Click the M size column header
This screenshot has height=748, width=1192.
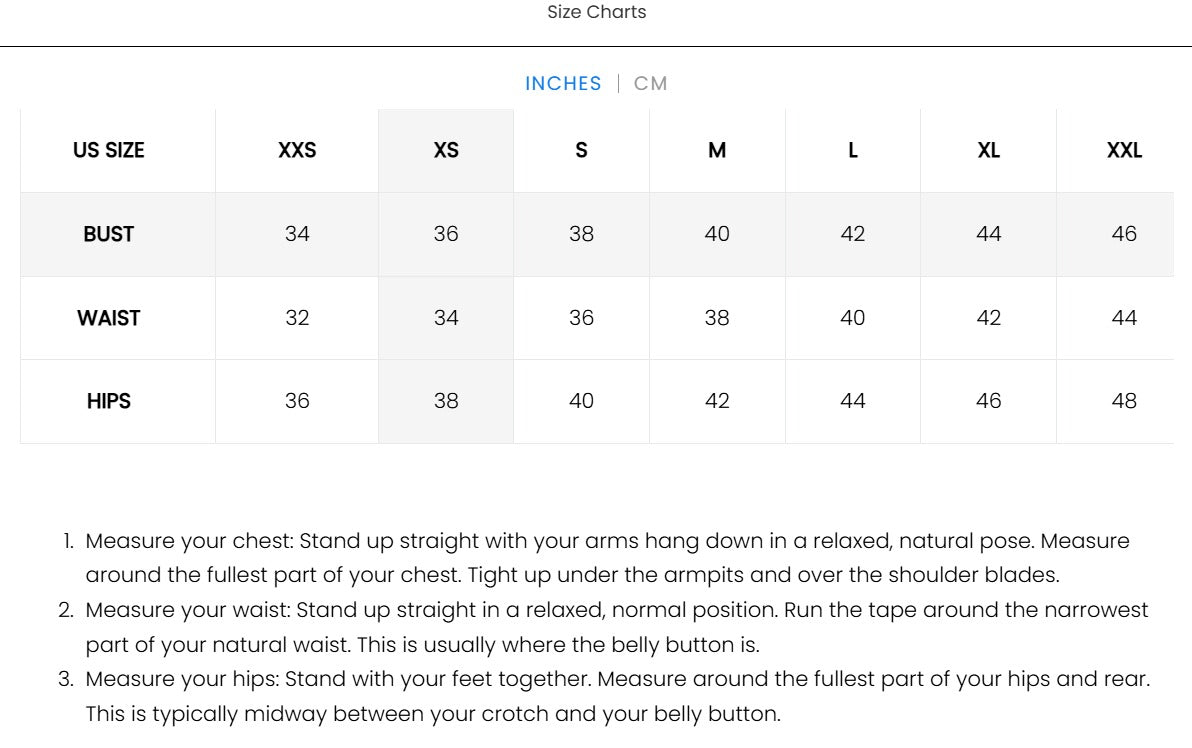[x=717, y=151]
